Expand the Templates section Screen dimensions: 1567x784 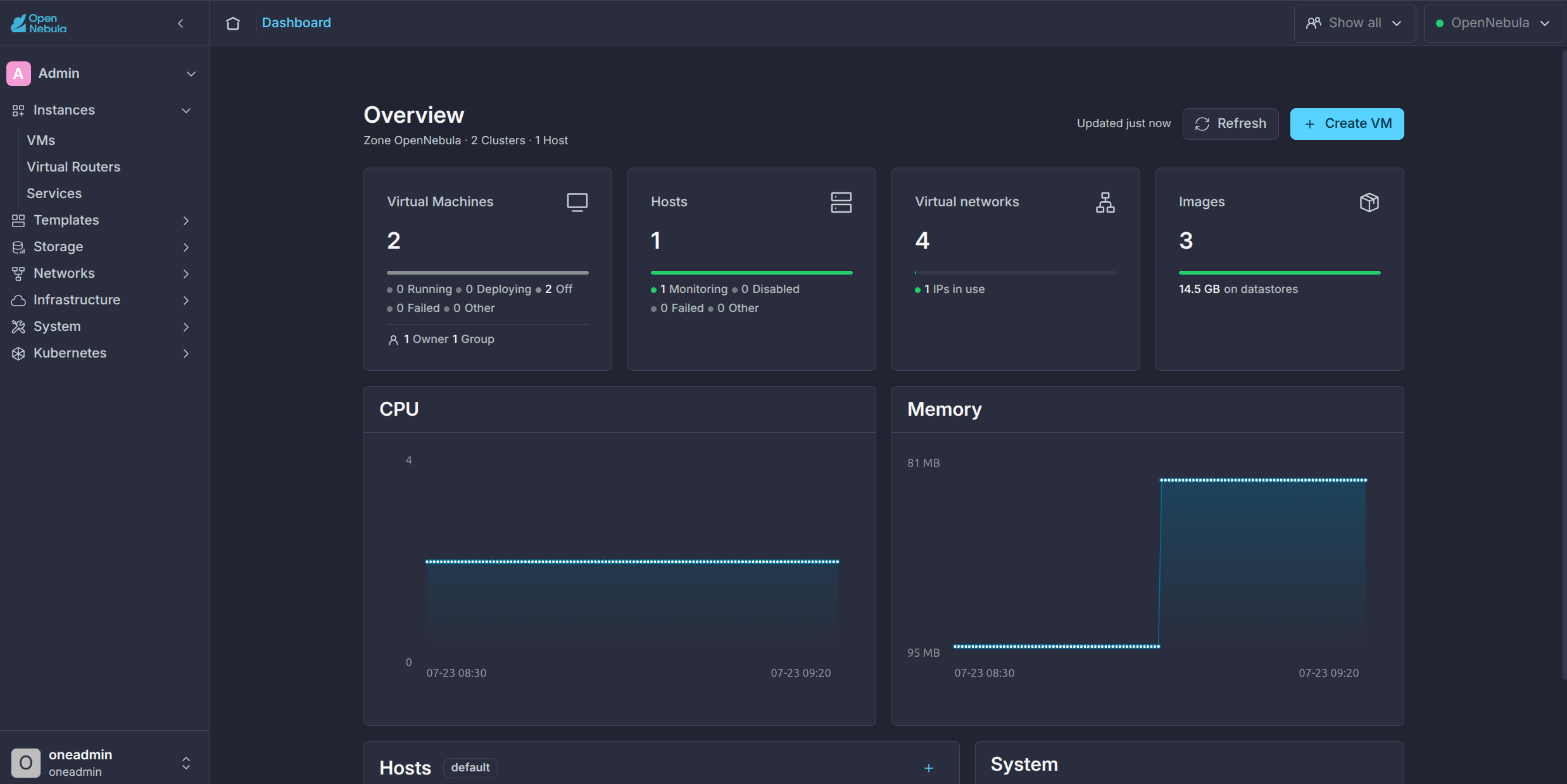186,221
